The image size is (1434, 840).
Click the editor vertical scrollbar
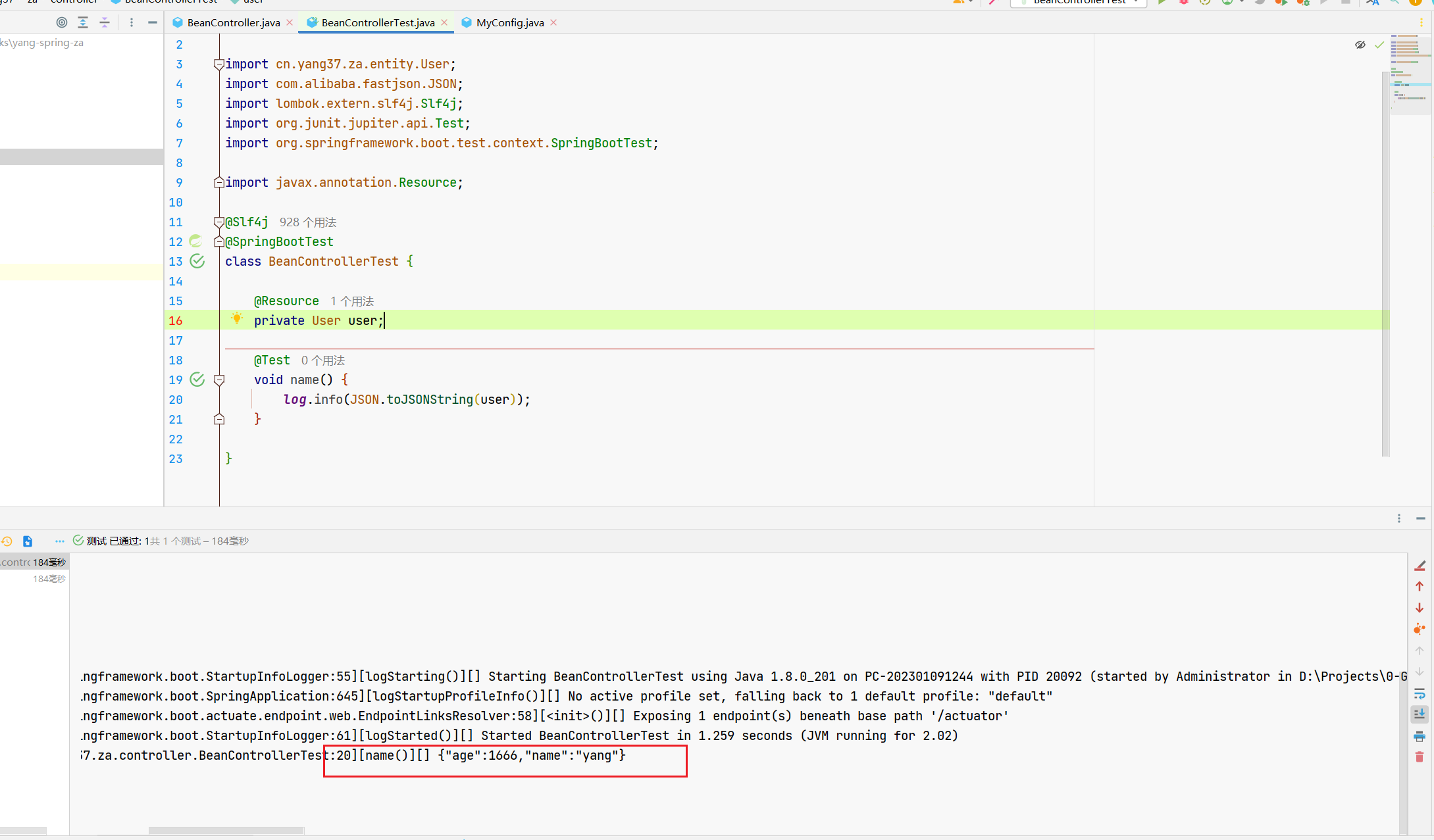pos(1385,263)
